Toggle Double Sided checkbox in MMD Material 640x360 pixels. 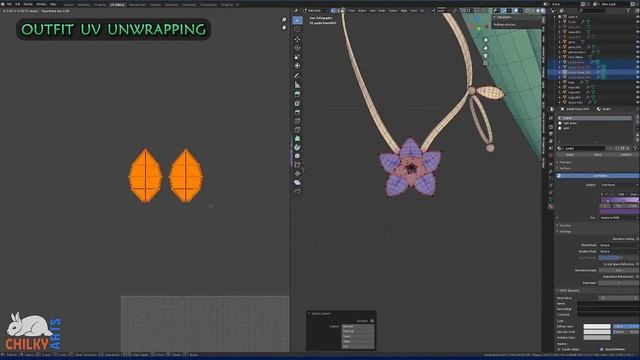coord(559,349)
